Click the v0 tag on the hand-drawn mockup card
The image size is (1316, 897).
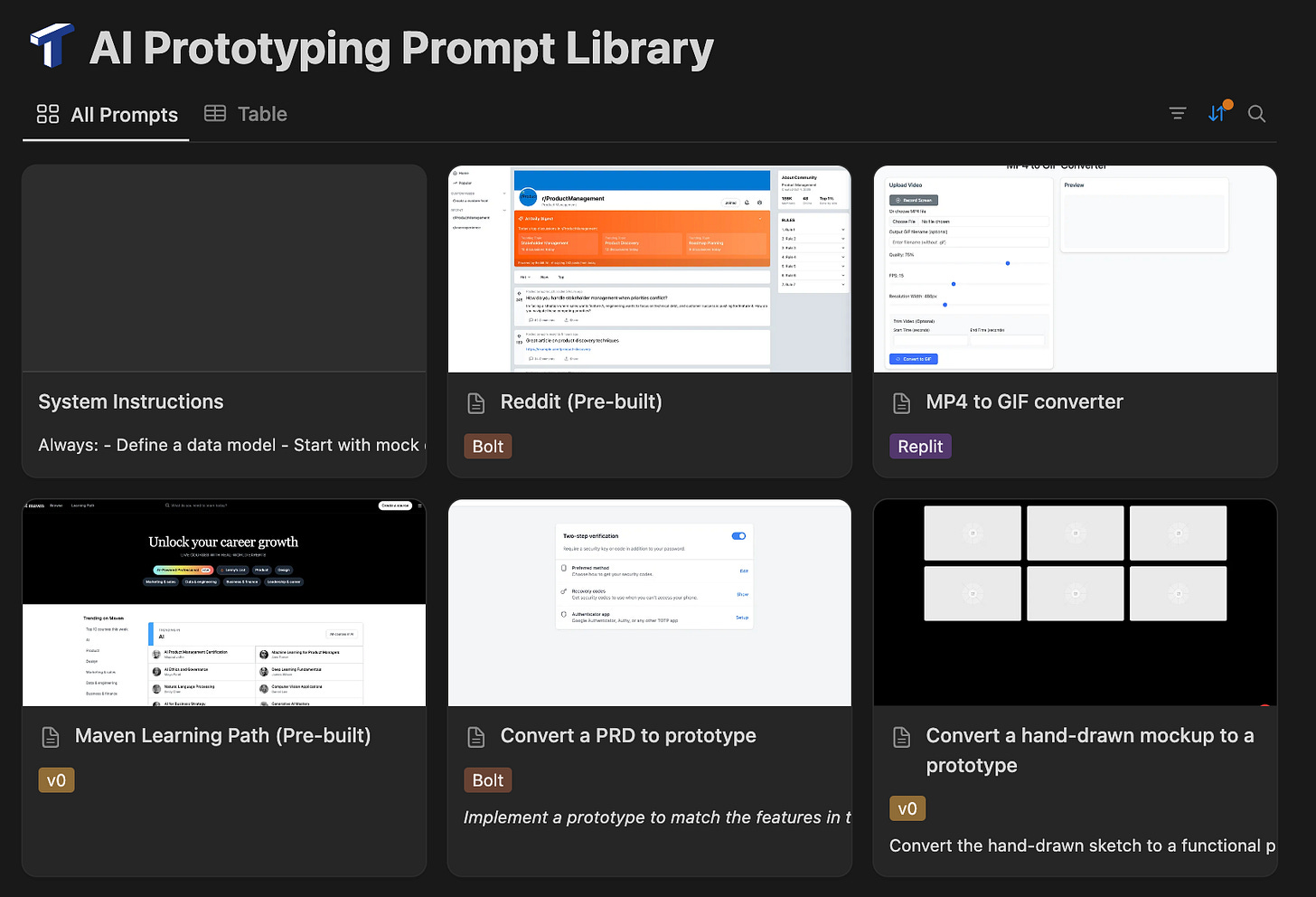[x=907, y=807]
